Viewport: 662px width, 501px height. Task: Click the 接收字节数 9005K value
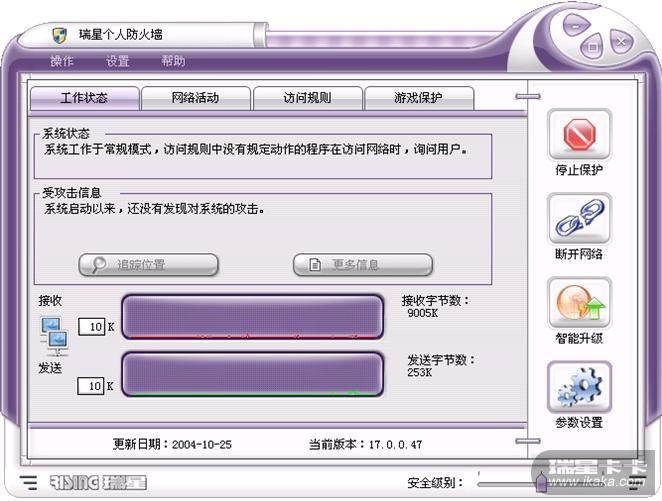[x=423, y=313]
